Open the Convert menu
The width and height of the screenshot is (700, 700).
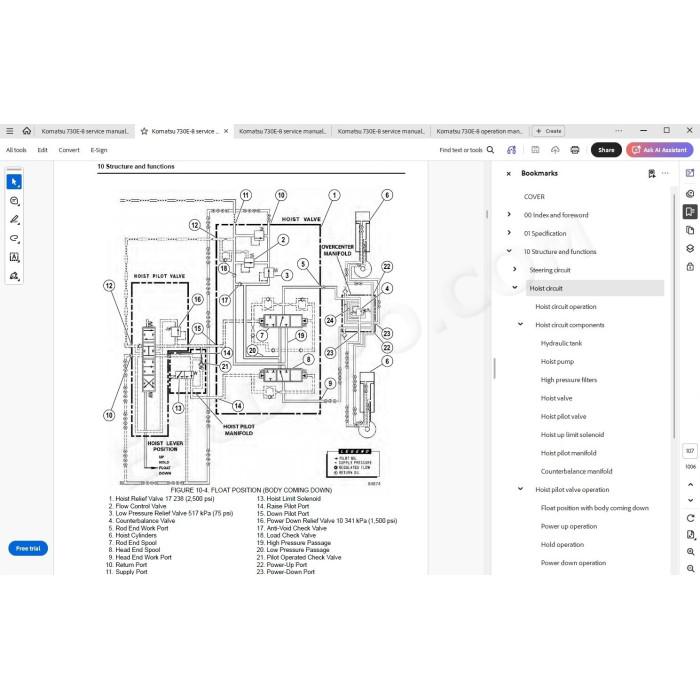click(x=69, y=150)
